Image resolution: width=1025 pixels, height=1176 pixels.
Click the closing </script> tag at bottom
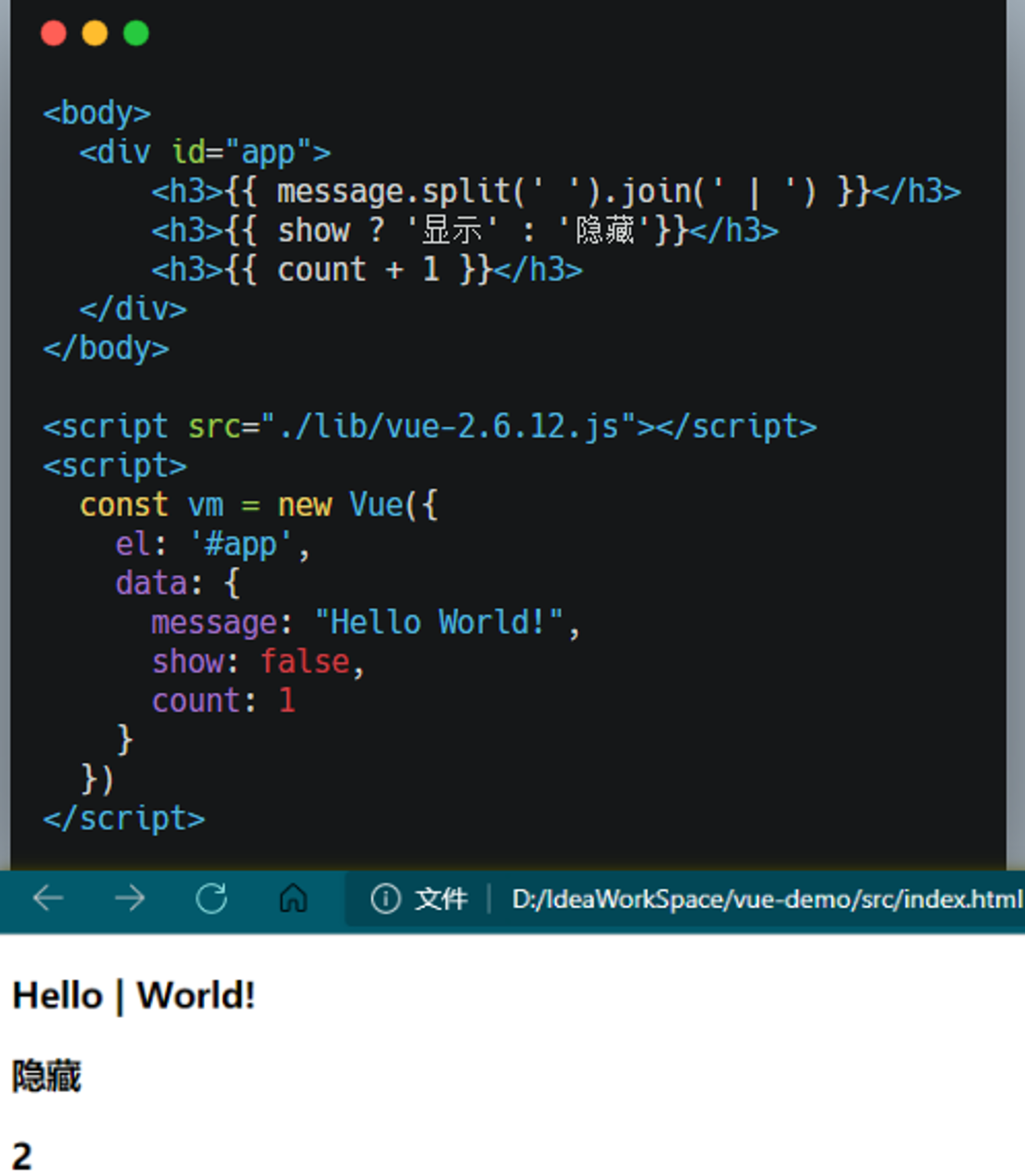pos(124,818)
